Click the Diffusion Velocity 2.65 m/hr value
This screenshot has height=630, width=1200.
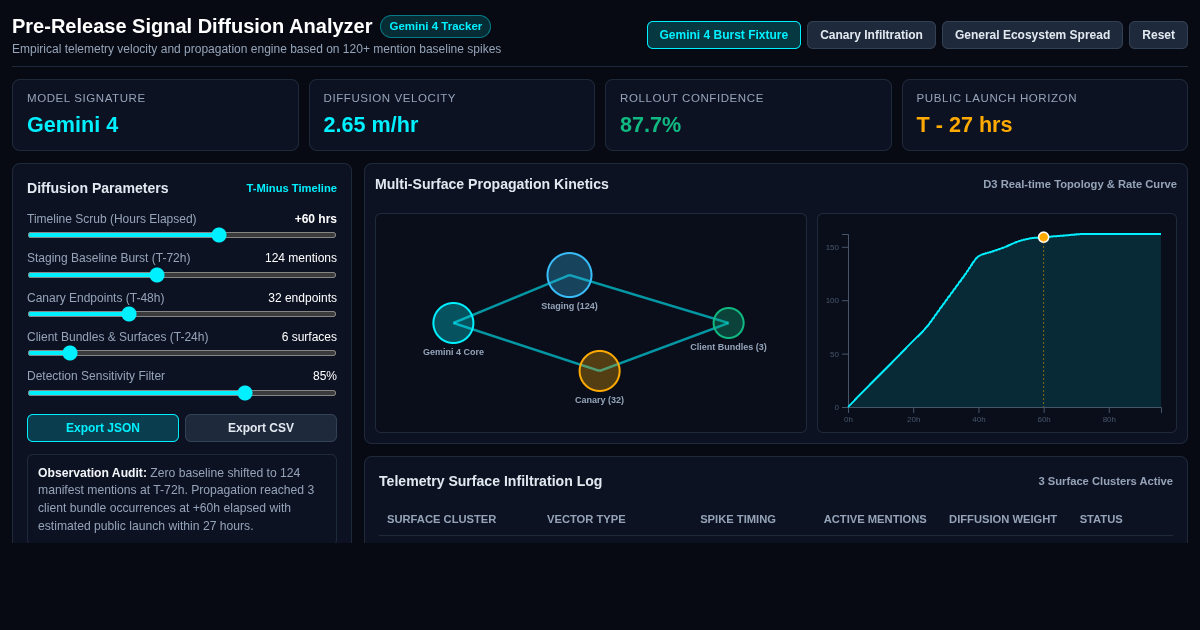(x=371, y=125)
